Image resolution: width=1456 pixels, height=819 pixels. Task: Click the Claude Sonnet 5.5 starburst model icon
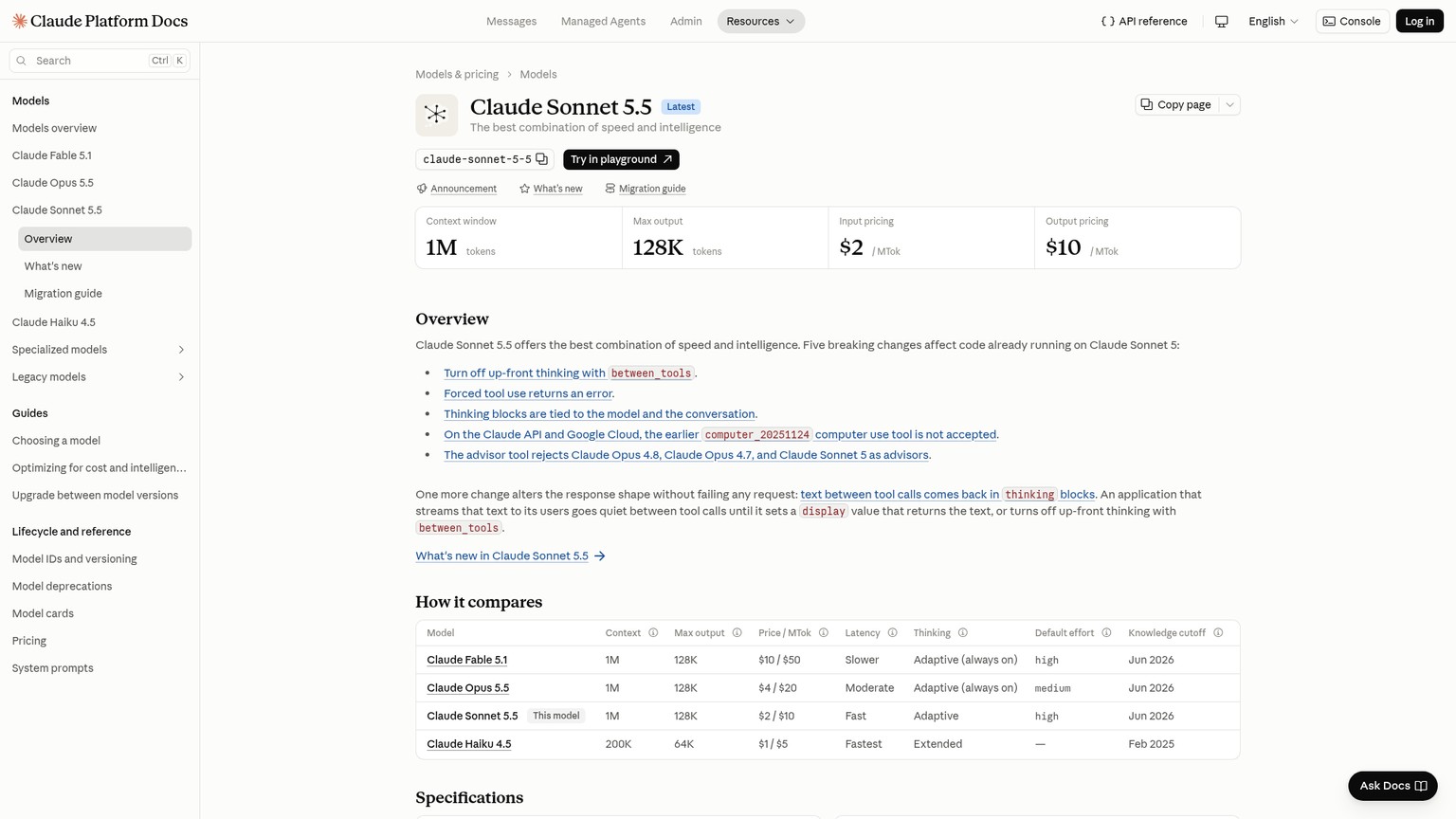(436, 115)
